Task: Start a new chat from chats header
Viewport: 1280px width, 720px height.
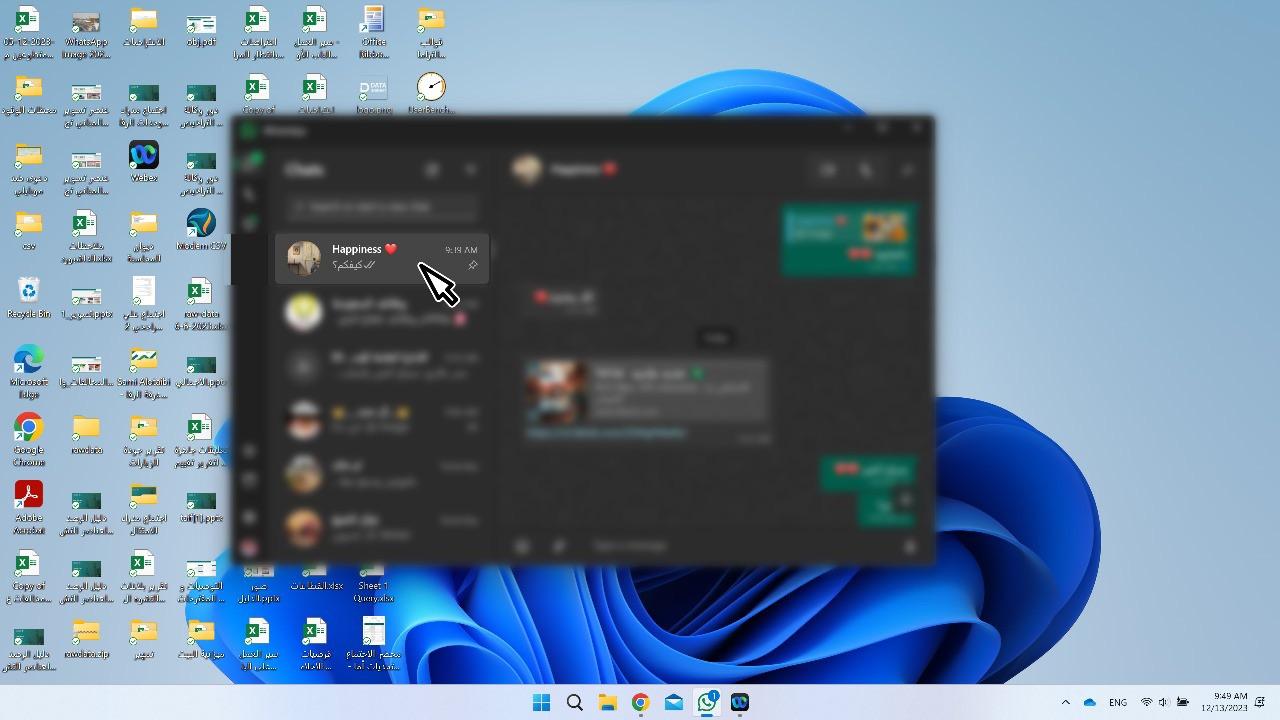Action: [433, 170]
